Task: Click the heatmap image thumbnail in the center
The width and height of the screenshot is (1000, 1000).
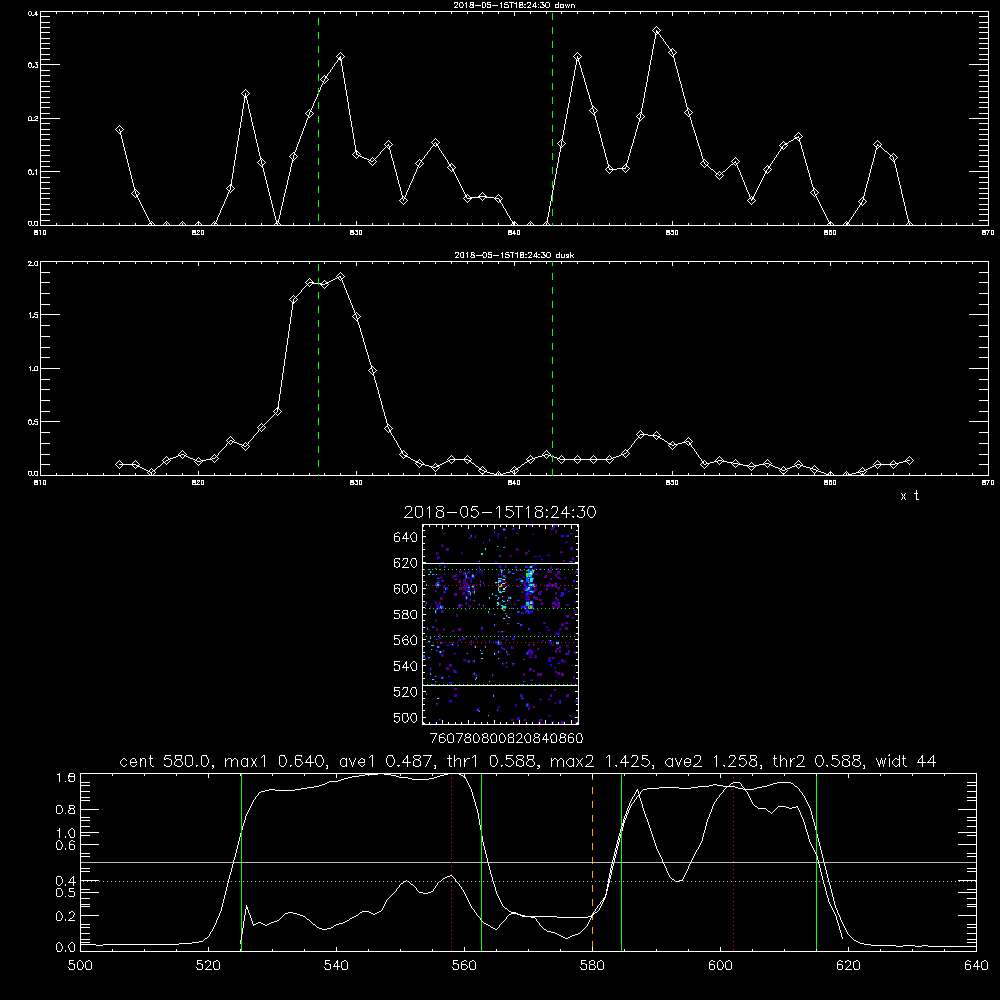Action: pyautogui.click(x=500, y=624)
